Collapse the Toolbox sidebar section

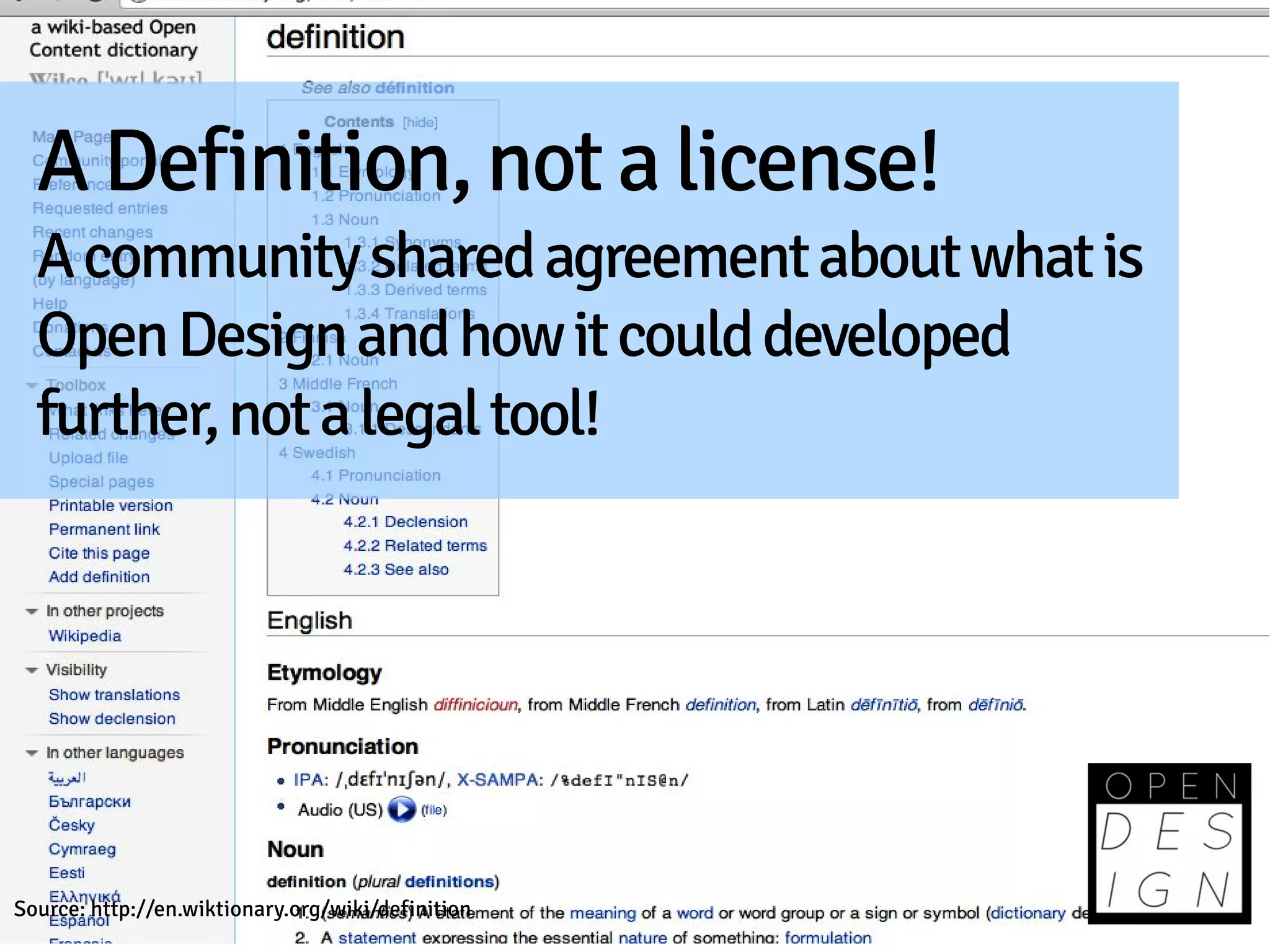tap(32, 385)
